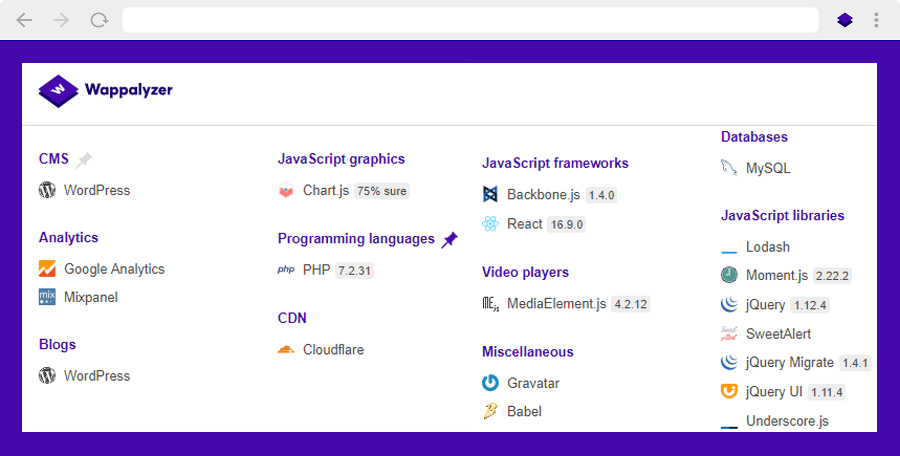
Task: Click the Underscore.js icon
Action: (729, 427)
